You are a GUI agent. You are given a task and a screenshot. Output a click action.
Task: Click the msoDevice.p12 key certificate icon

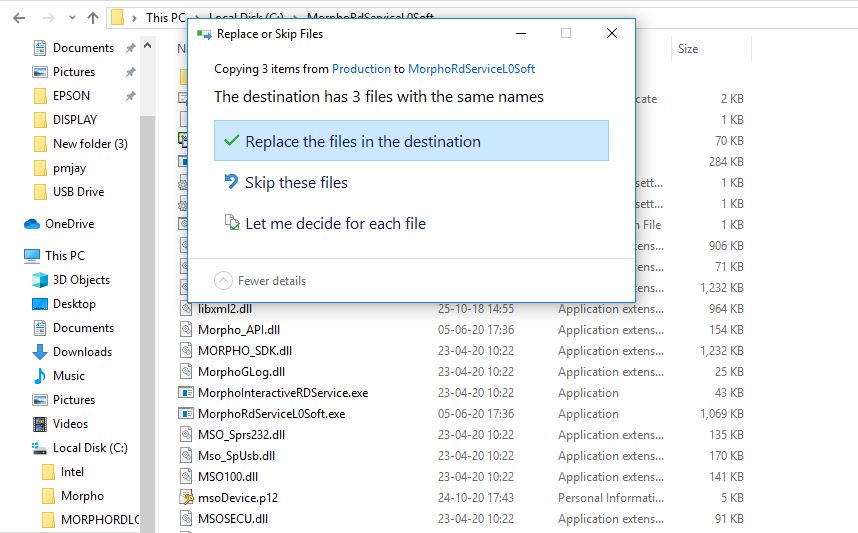tap(186, 497)
